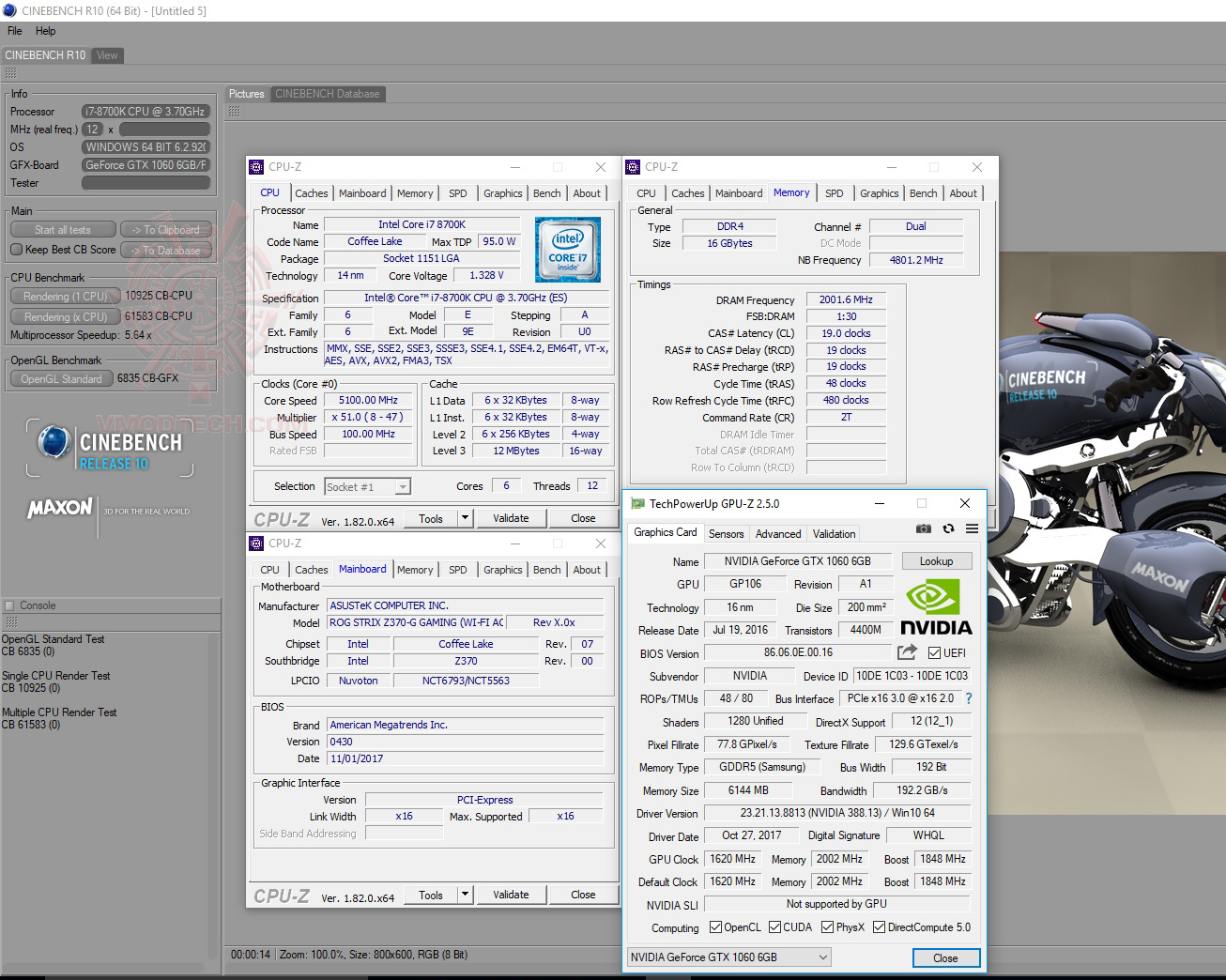Open PCIe bus interface help question mark
Viewport: 1226px width, 980px height.
point(969,698)
